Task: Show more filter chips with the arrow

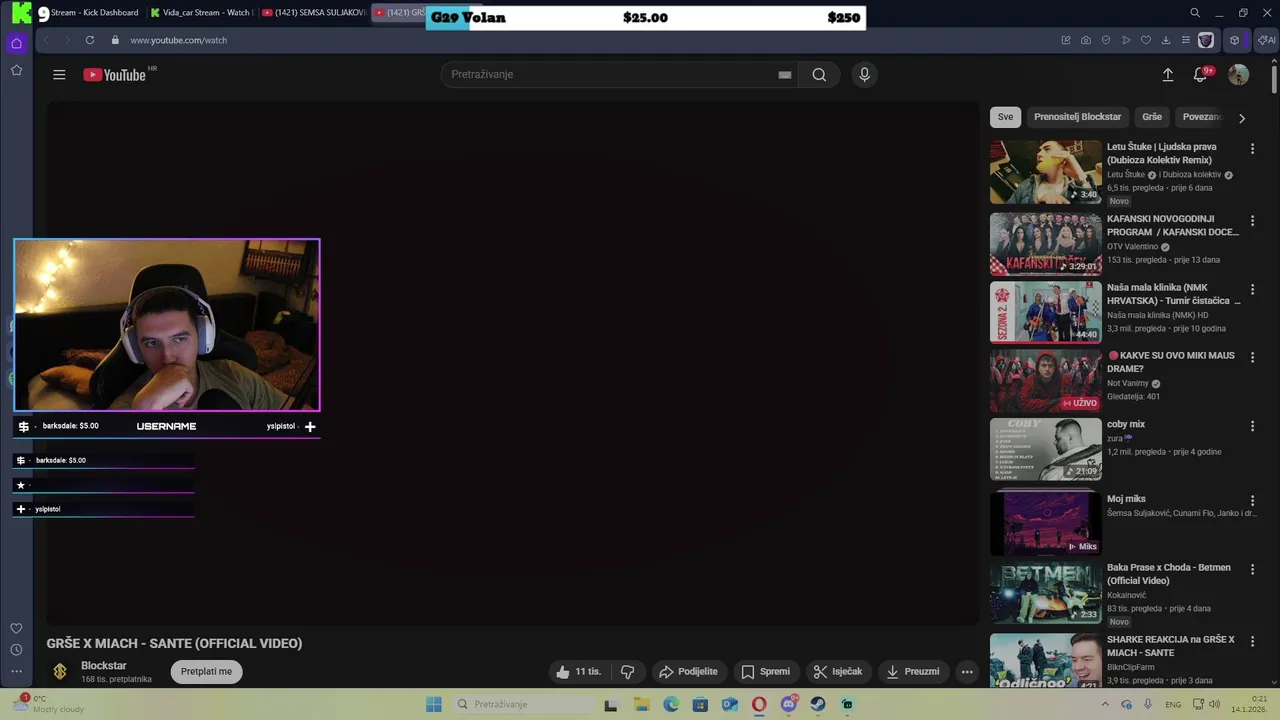Action: [x=1242, y=118]
